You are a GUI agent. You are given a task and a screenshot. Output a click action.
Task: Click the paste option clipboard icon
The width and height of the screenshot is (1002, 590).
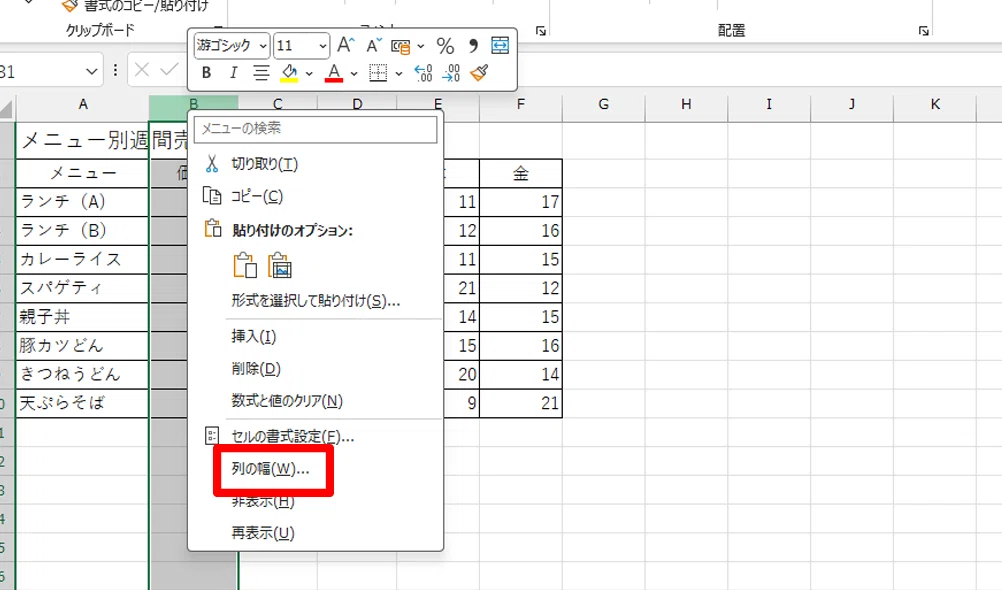tap(245, 265)
